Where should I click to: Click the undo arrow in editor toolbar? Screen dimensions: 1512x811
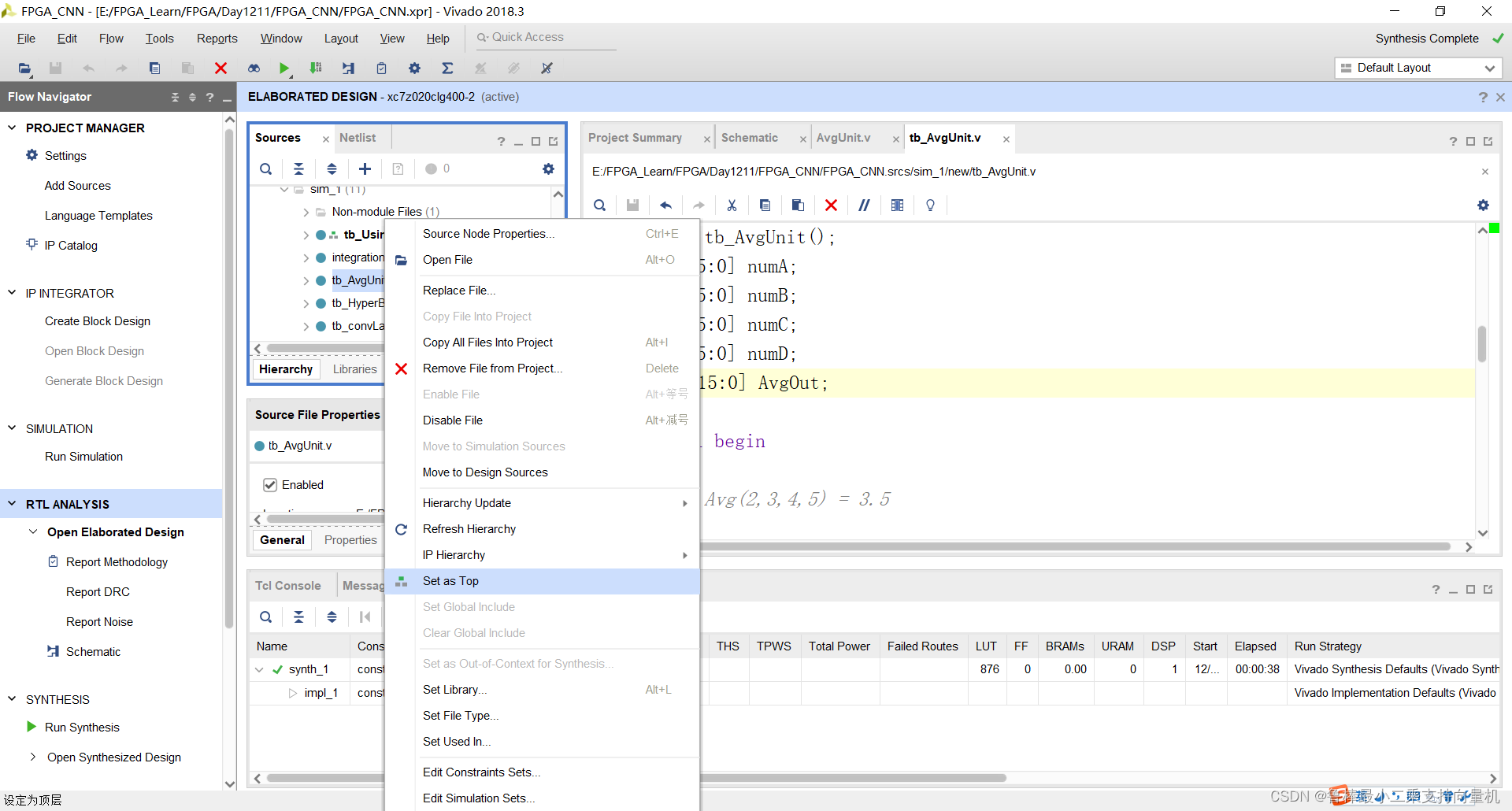665,205
